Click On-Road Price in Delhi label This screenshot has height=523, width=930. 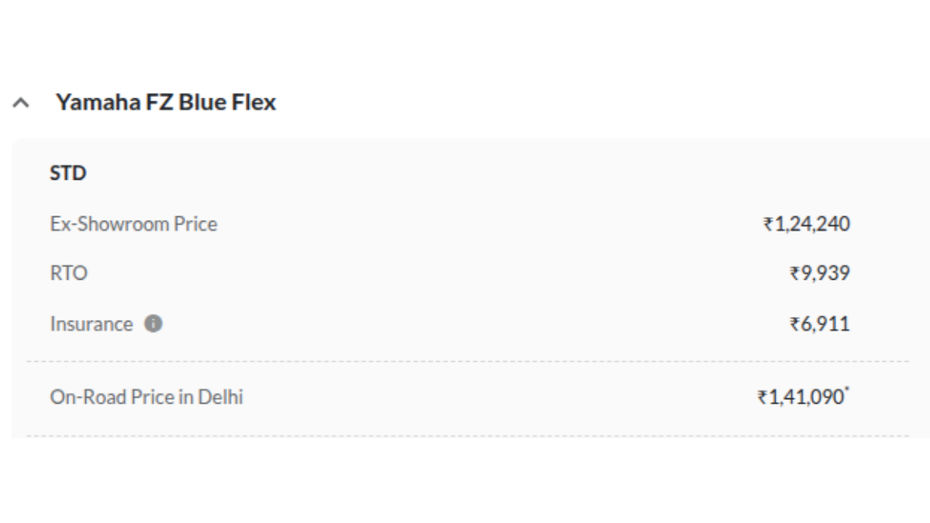pos(146,397)
